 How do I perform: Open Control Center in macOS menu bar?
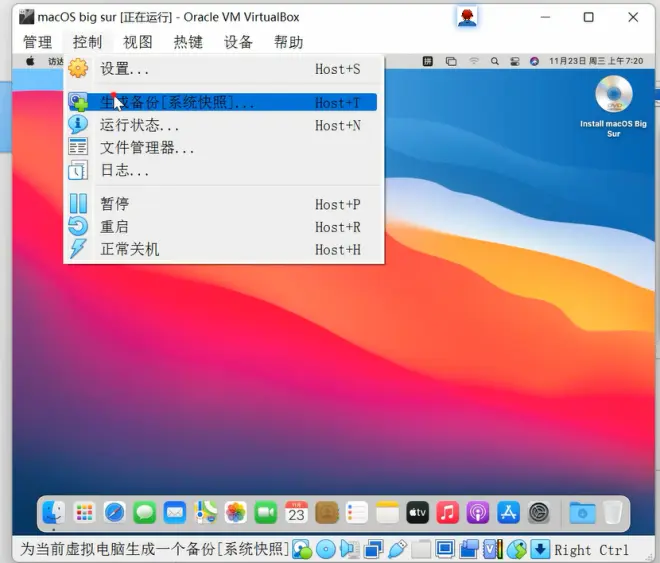(x=515, y=61)
